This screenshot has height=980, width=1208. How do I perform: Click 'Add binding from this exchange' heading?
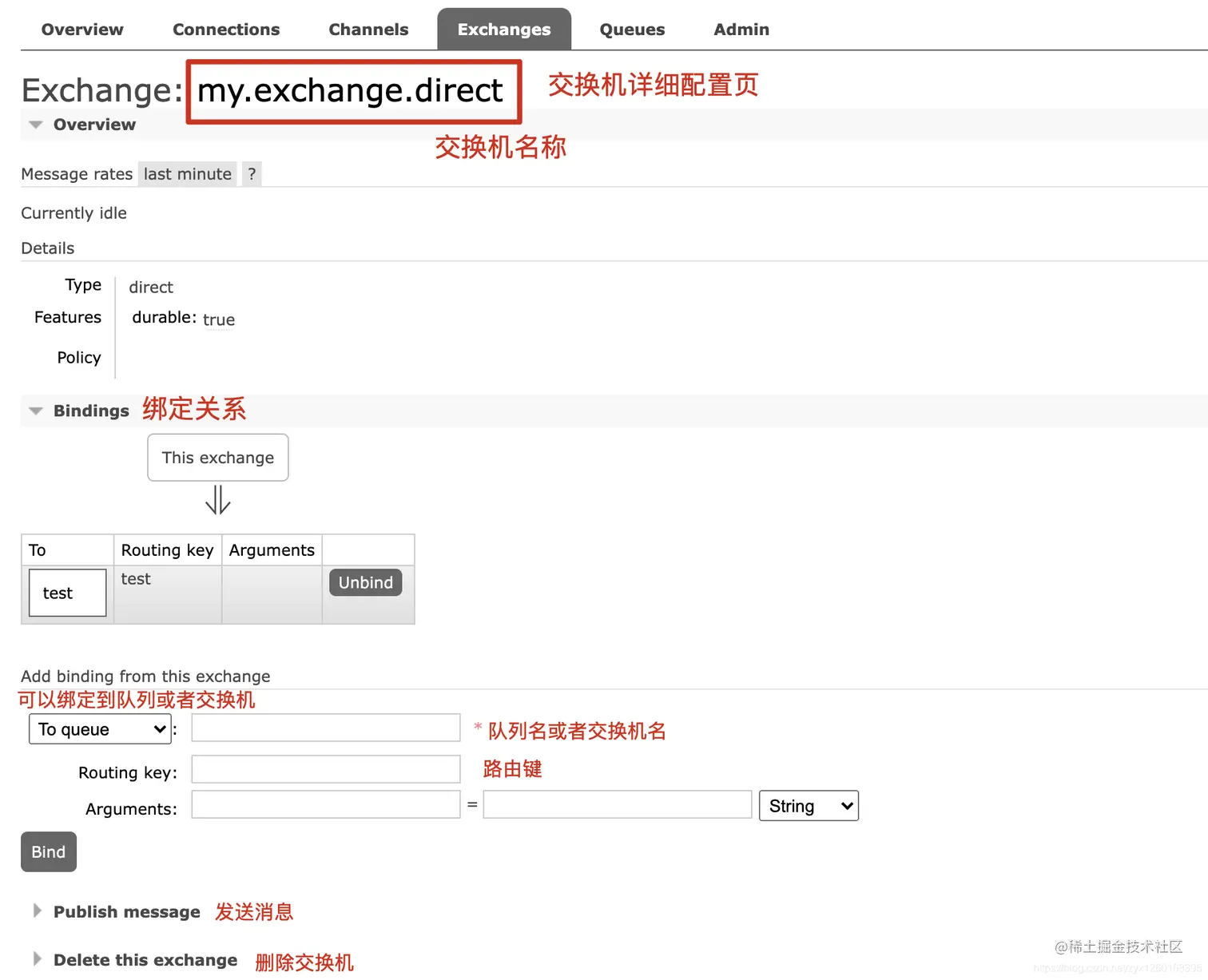click(145, 676)
